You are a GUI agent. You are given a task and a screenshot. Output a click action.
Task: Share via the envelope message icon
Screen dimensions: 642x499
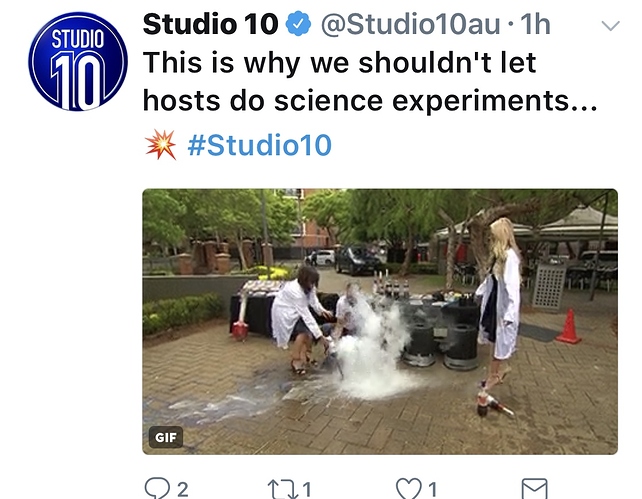pyautogui.click(x=535, y=489)
